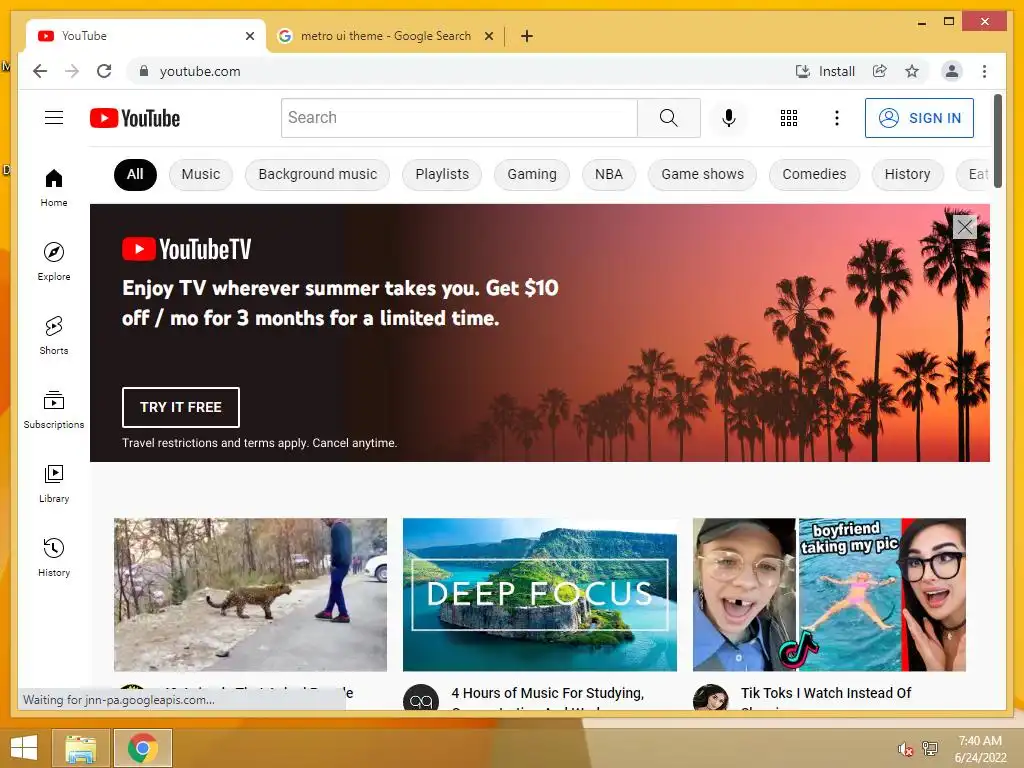Click the YouTube logo
The height and width of the screenshot is (768, 1024).
pyautogui.click(x=135, y=118)
